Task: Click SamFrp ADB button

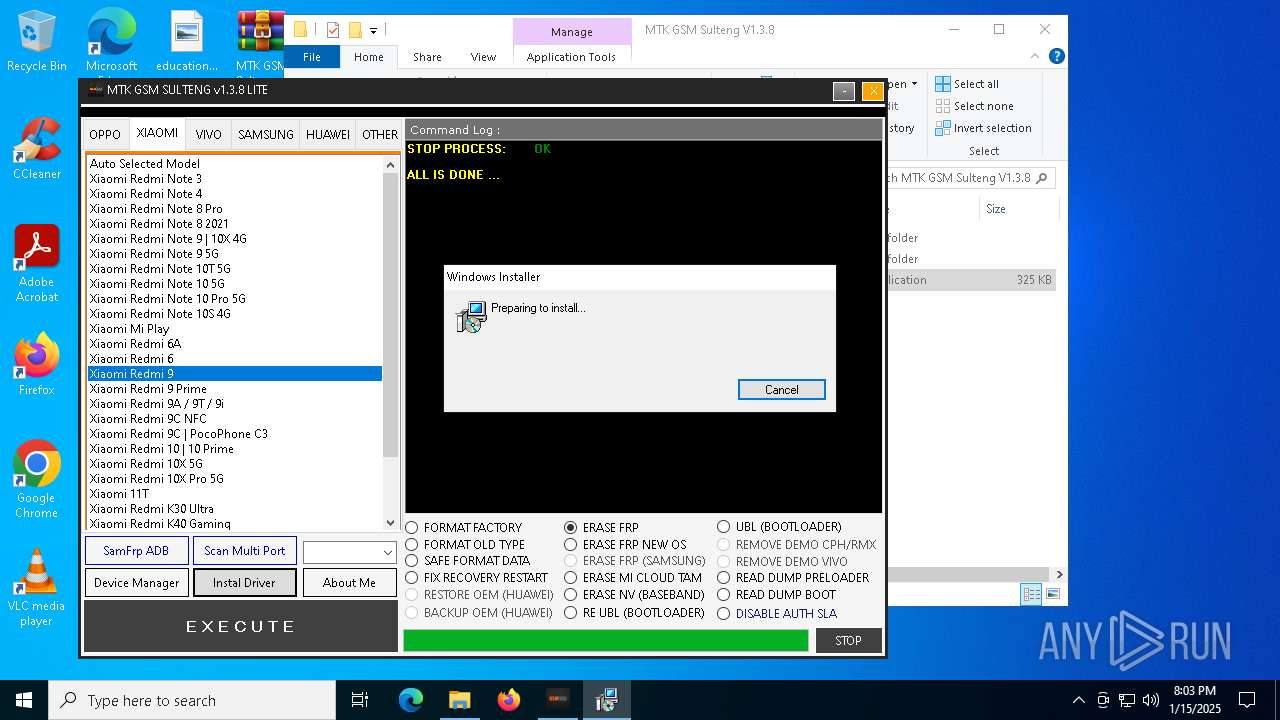Action: point(136,551)
